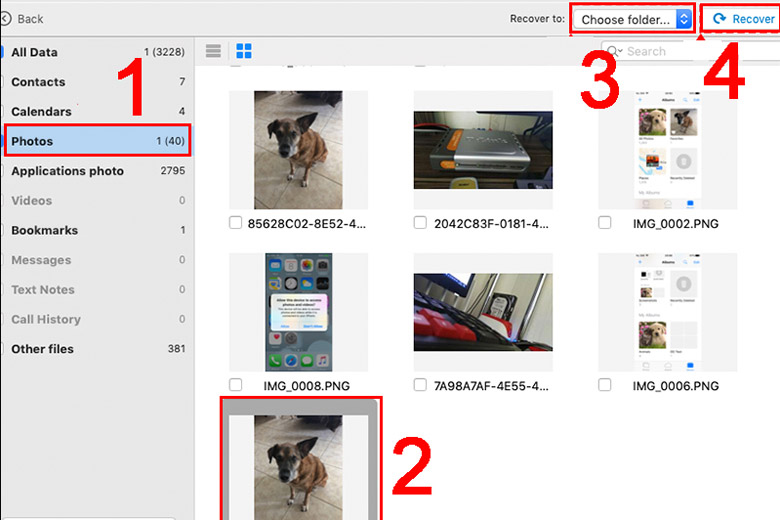Image resolution: width=780 pixels, height=520 pixels.
Task: Click the search magnifier icon
Action: pos(612,51)
